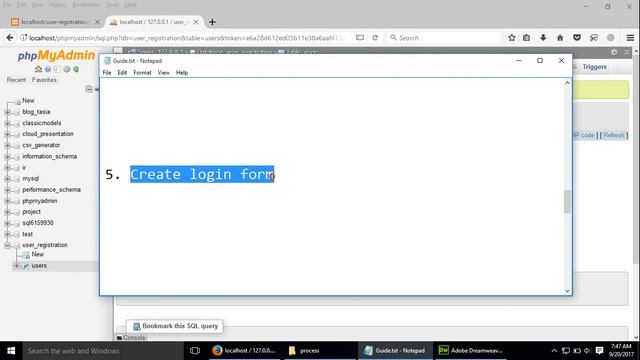Open a new Firefox tab
The height and width of the screenshot is (360, 640).
pos(212,22)
